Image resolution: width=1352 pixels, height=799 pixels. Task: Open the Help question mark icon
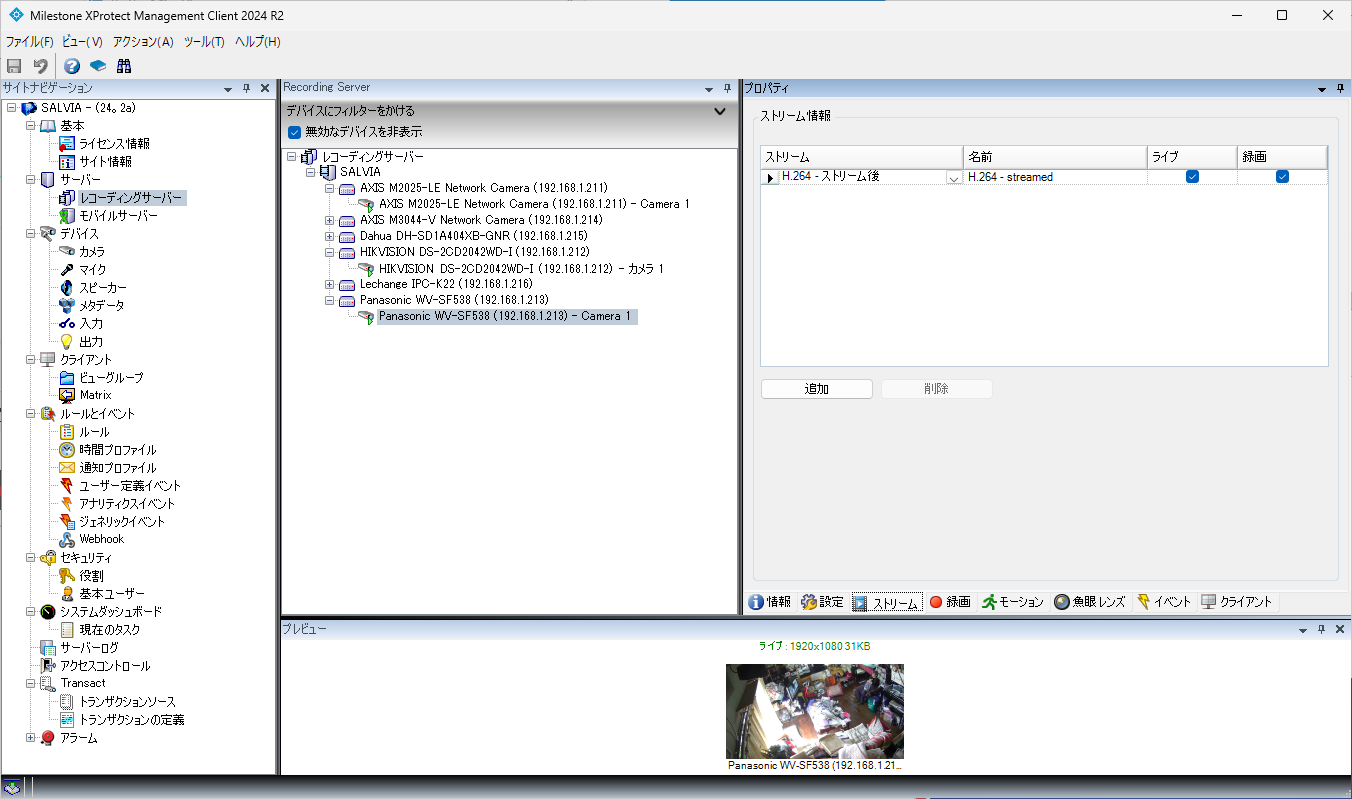tap(72, 66)
